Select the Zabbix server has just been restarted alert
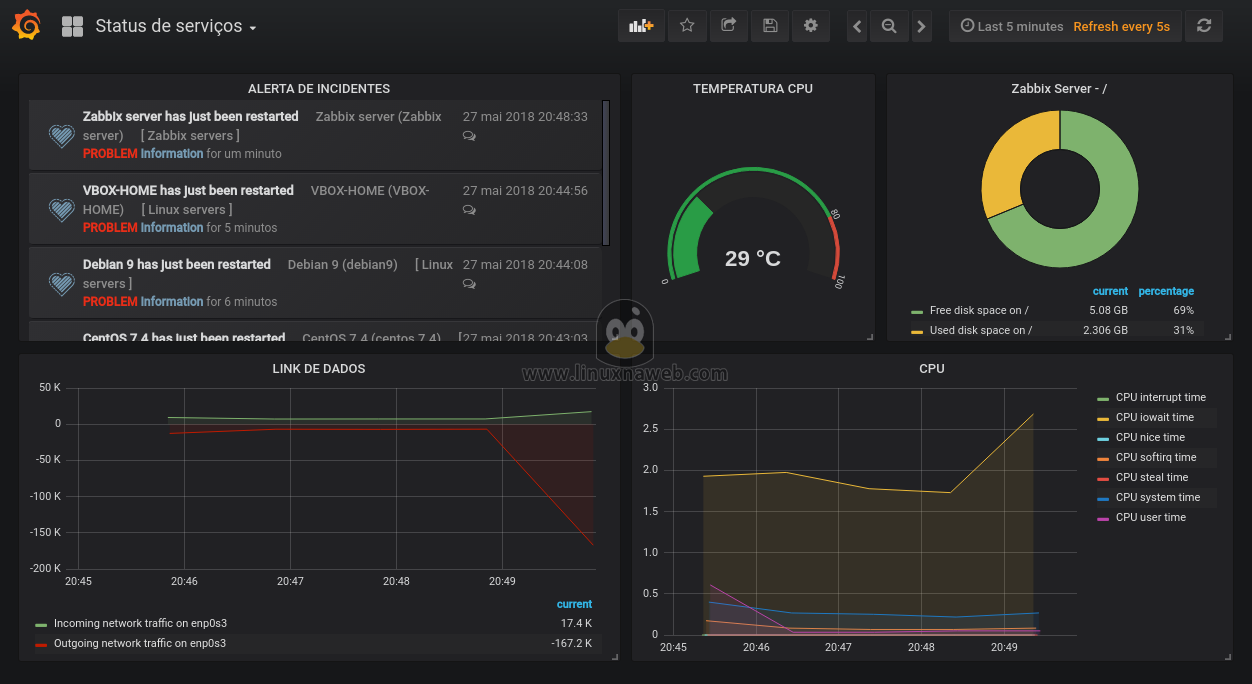This screenshot has width=1252, height=684. coord(191,117)
